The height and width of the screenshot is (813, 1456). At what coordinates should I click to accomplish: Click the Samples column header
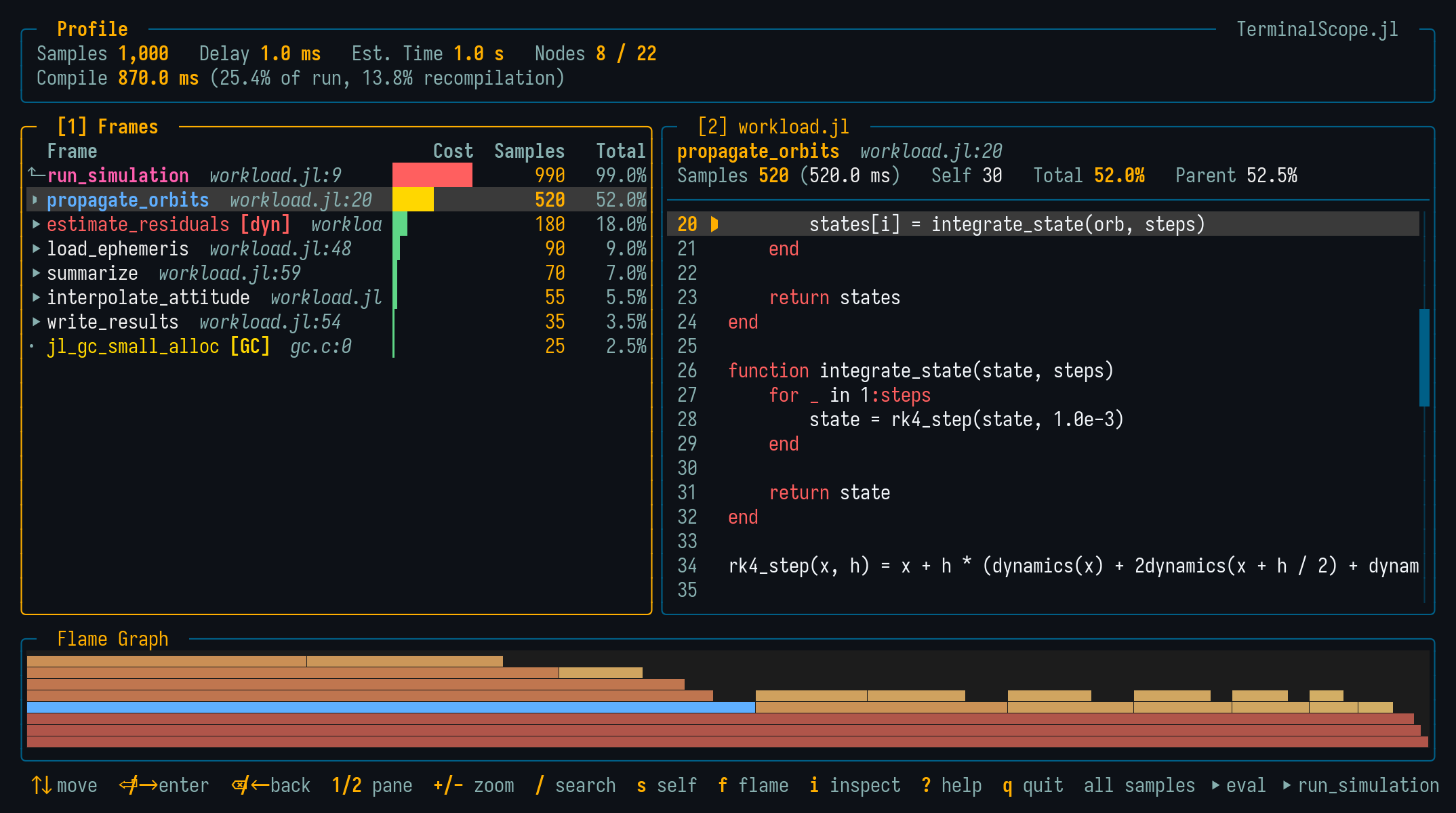tap(529, 151)
